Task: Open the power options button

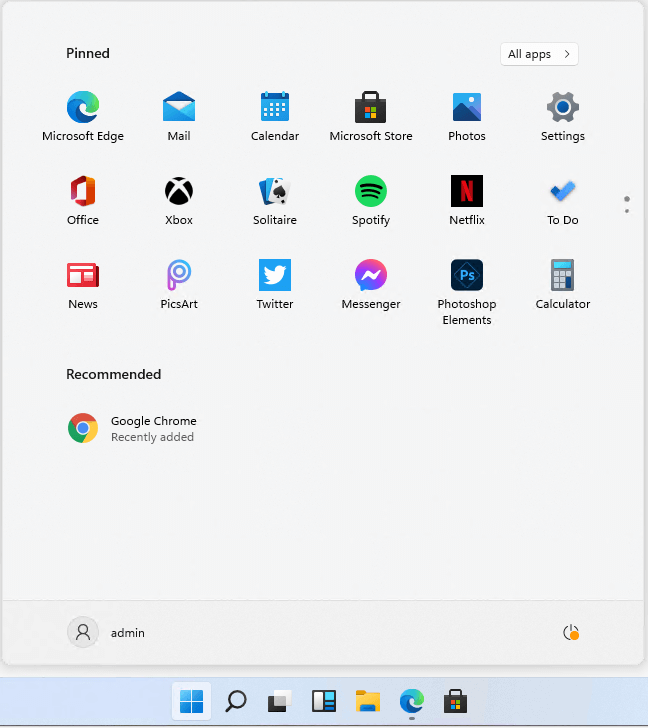Action: [570, 632]
